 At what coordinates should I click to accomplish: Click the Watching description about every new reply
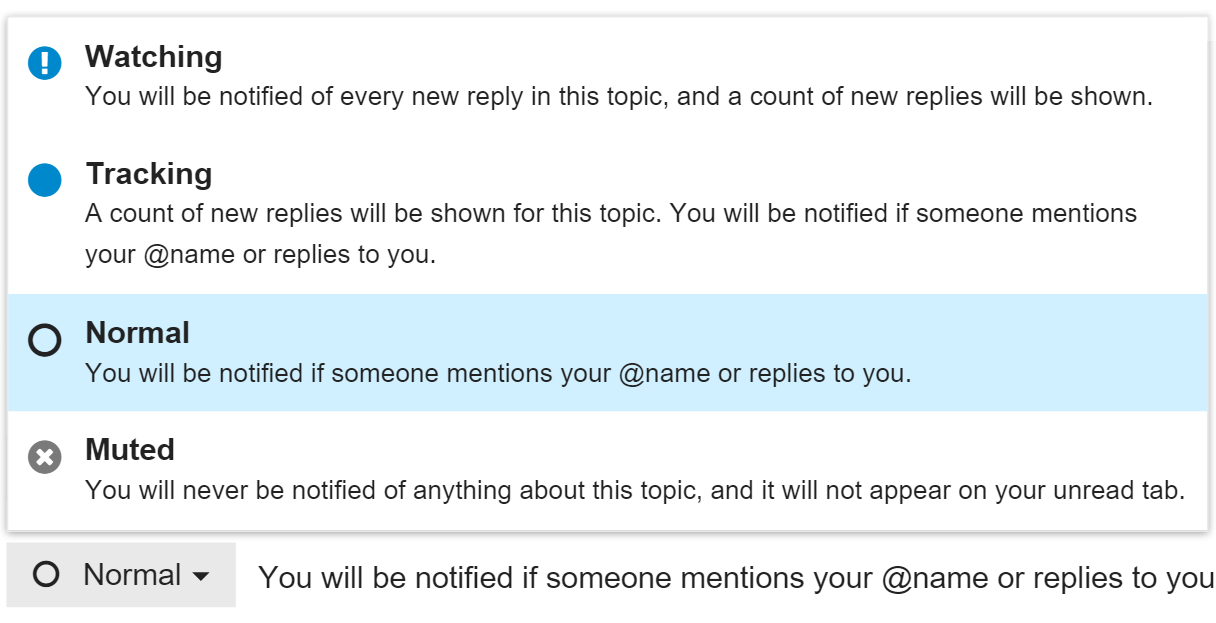pyautogui.click(x=619, y=97)
